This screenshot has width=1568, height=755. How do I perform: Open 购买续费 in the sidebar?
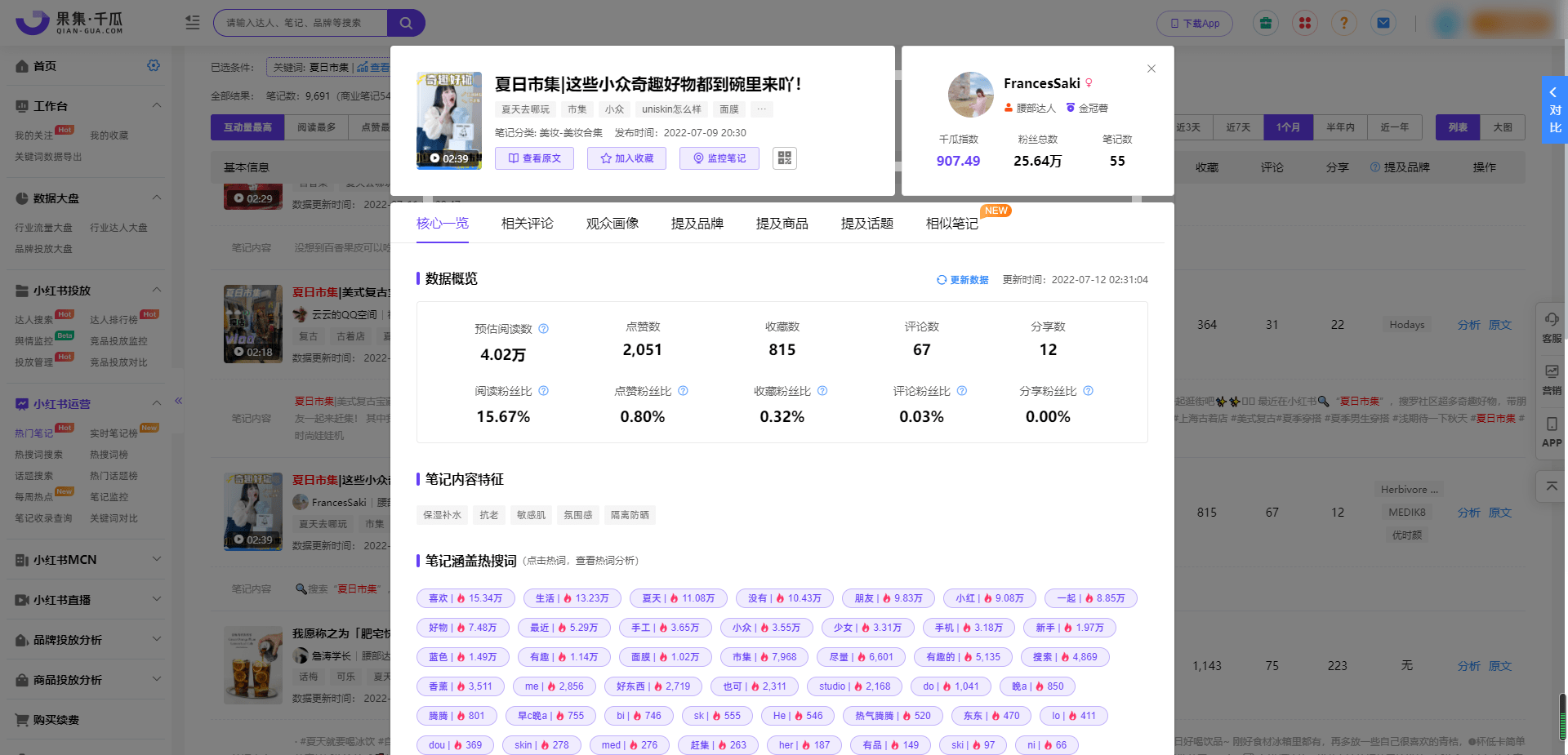(x=56, y=720)
